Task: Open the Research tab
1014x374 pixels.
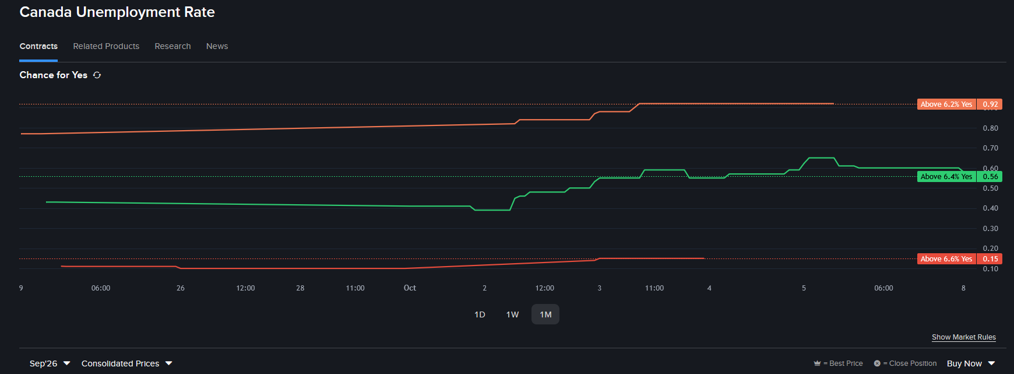Action: tap(173, 47)
